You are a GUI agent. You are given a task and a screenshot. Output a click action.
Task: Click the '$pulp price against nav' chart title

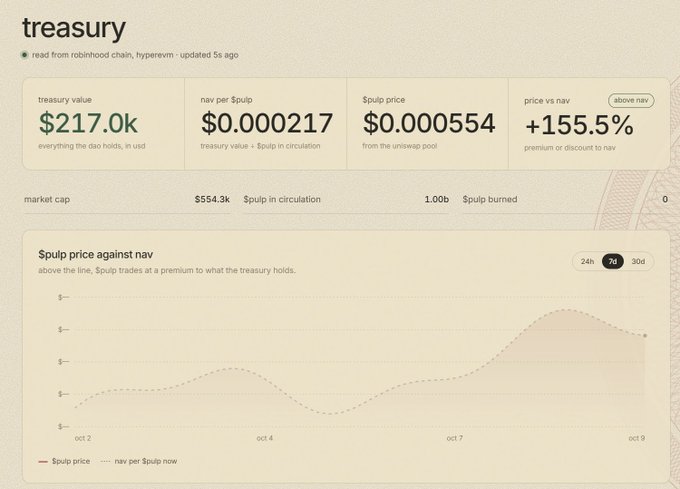tap(95, 254)
